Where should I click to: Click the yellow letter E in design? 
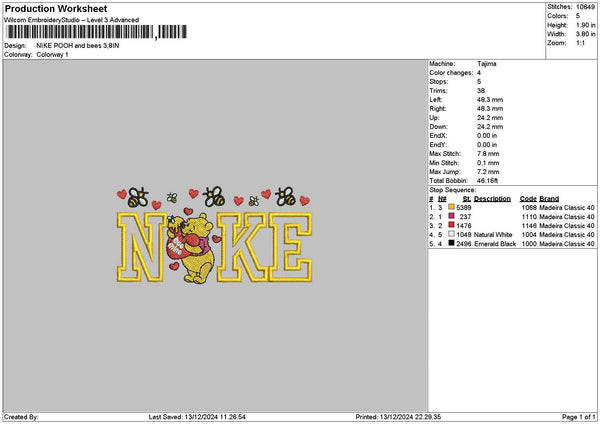click(x=291, y=247)
